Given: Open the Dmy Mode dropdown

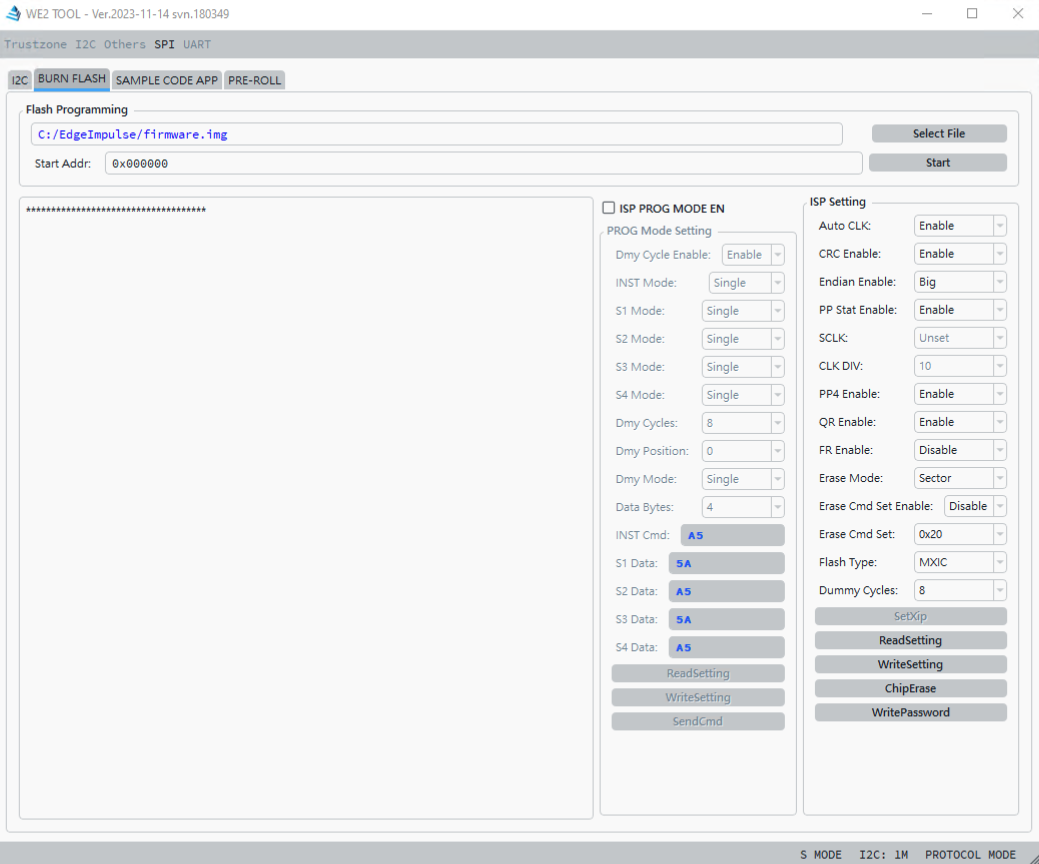Looking at the screenshot, I should click(743, 479).
